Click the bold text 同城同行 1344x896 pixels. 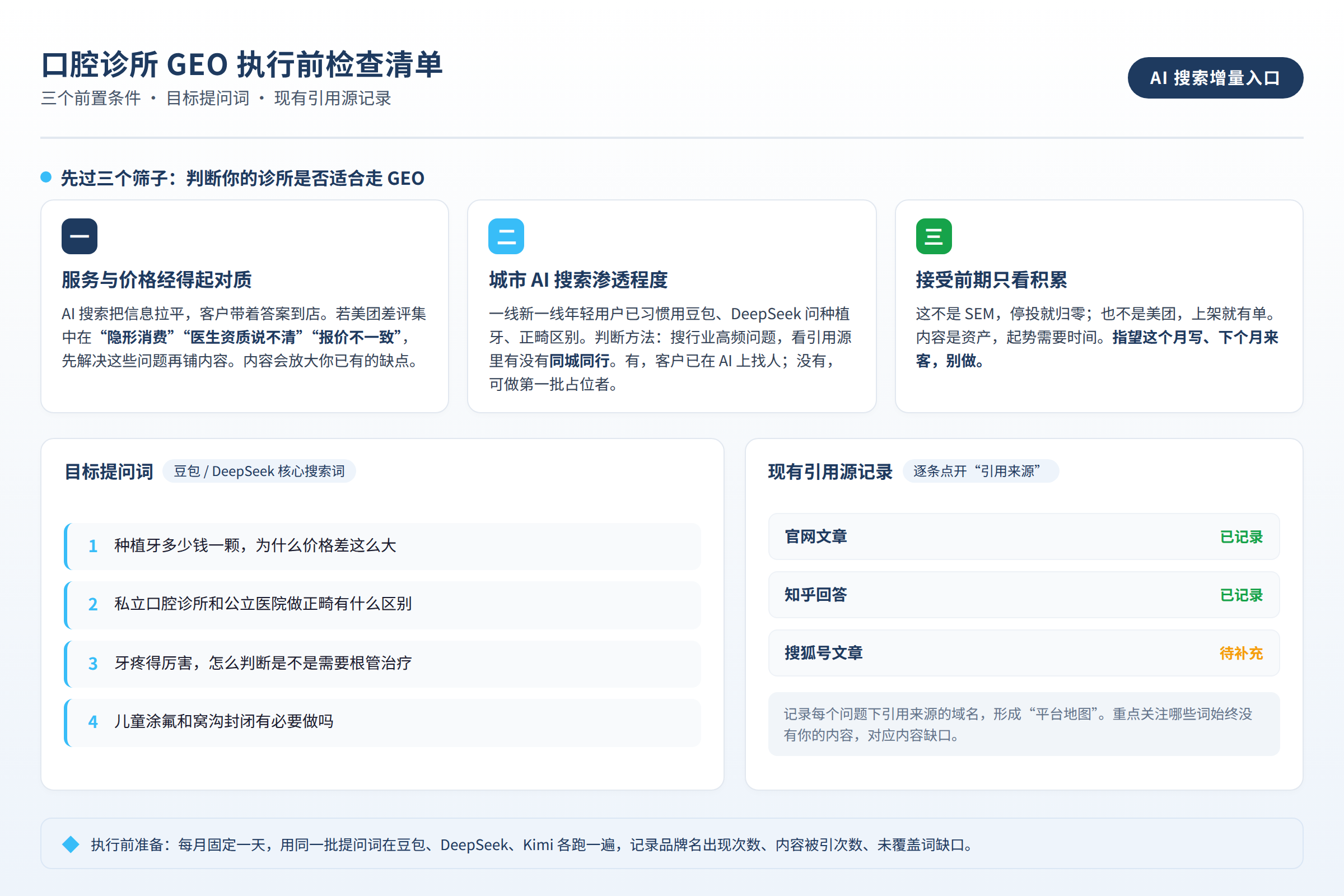[x=580, y=361]
